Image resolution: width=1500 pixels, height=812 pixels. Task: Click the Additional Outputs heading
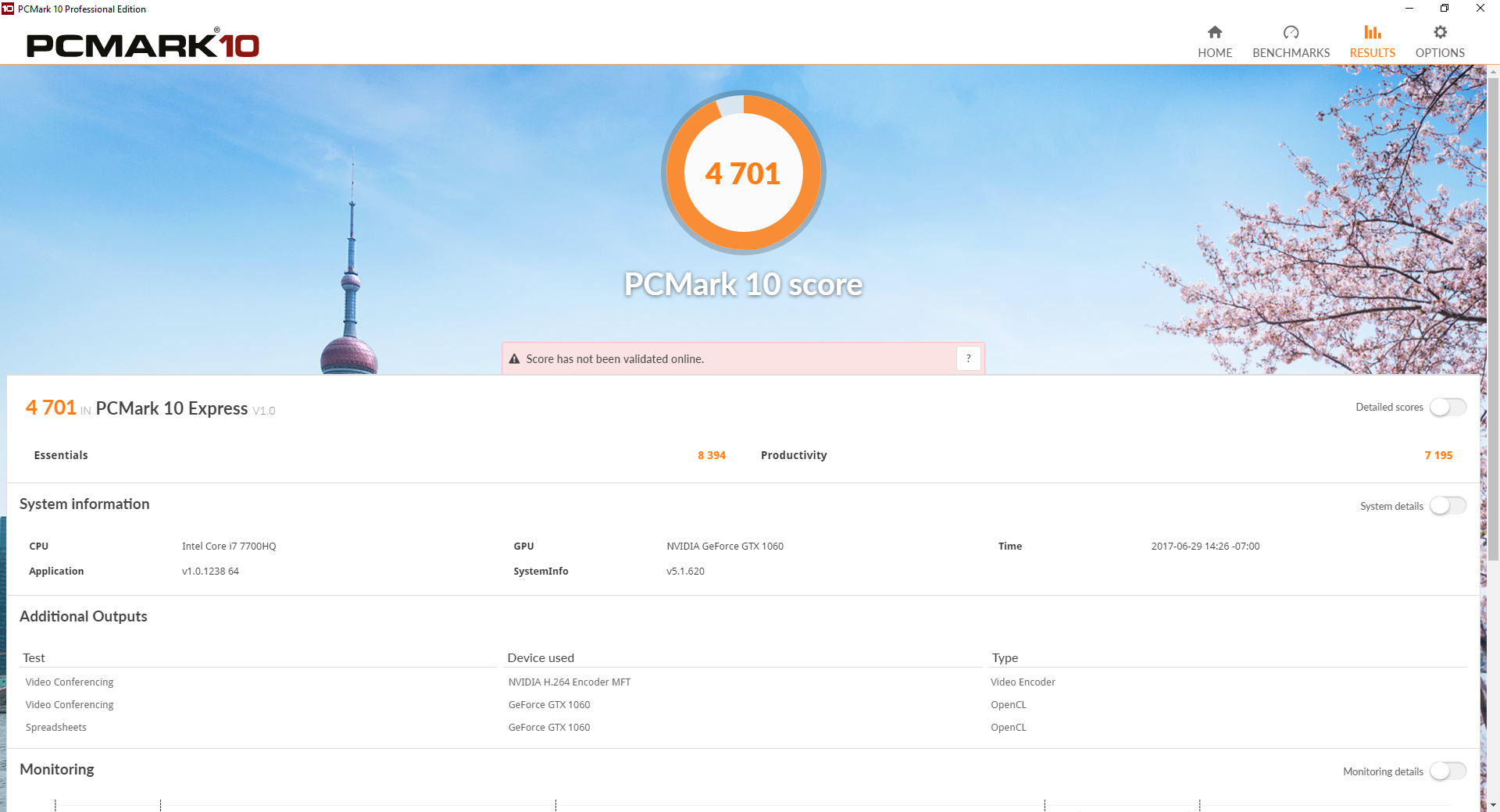pyautogui.click(x=84, y=616)
